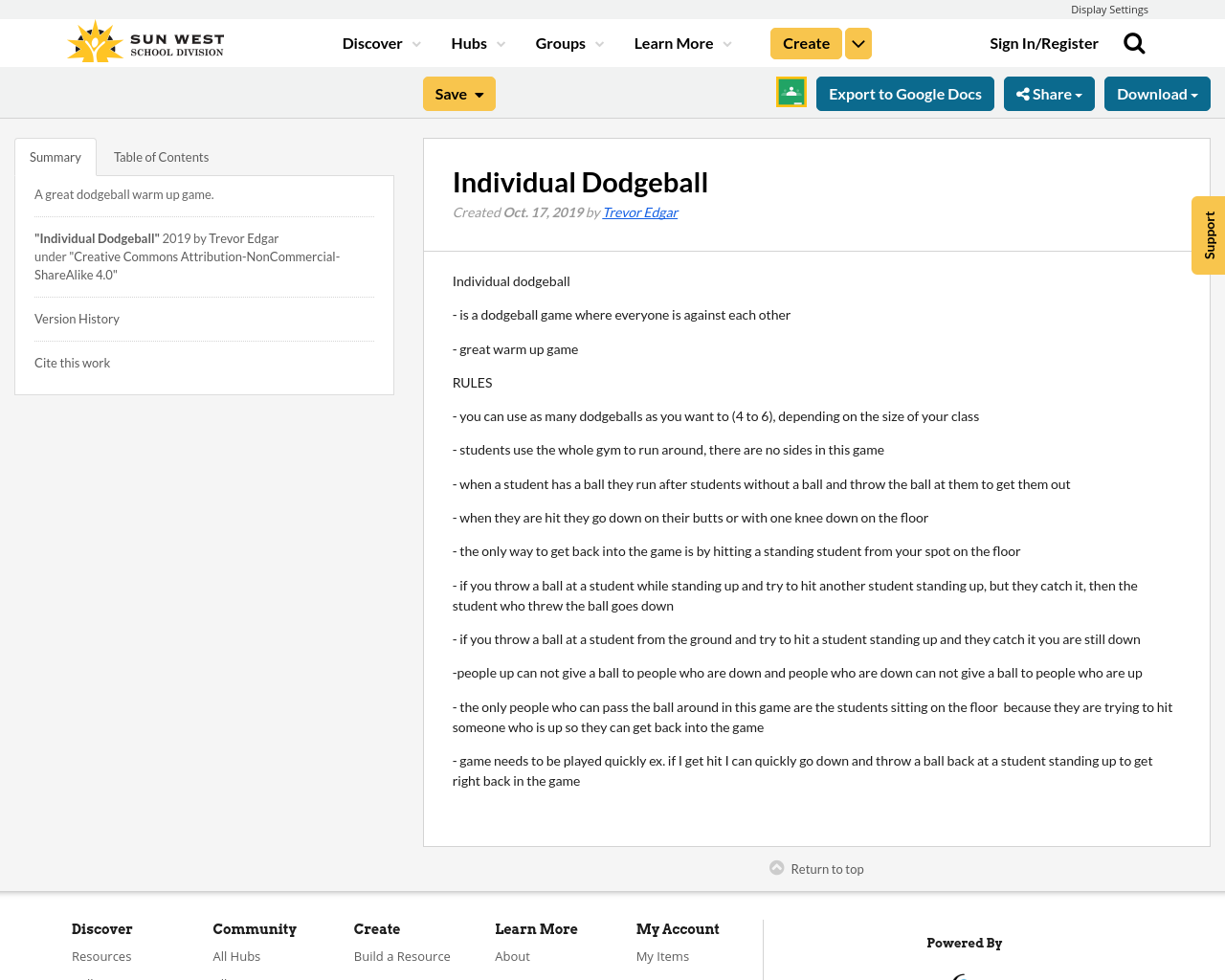Open the Learn More menu

[681, 42]
